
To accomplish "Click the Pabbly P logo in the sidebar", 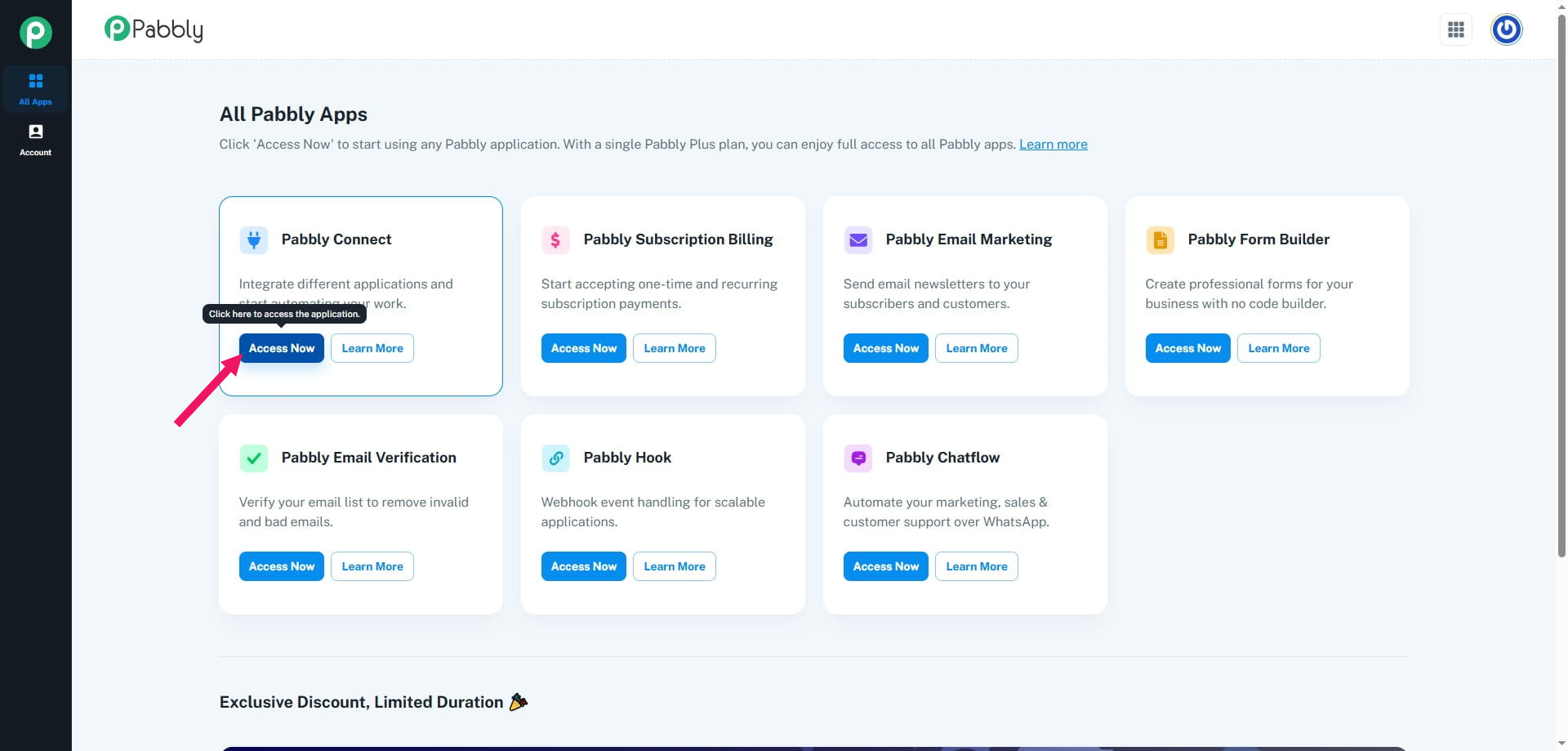I will coord(35,32).
